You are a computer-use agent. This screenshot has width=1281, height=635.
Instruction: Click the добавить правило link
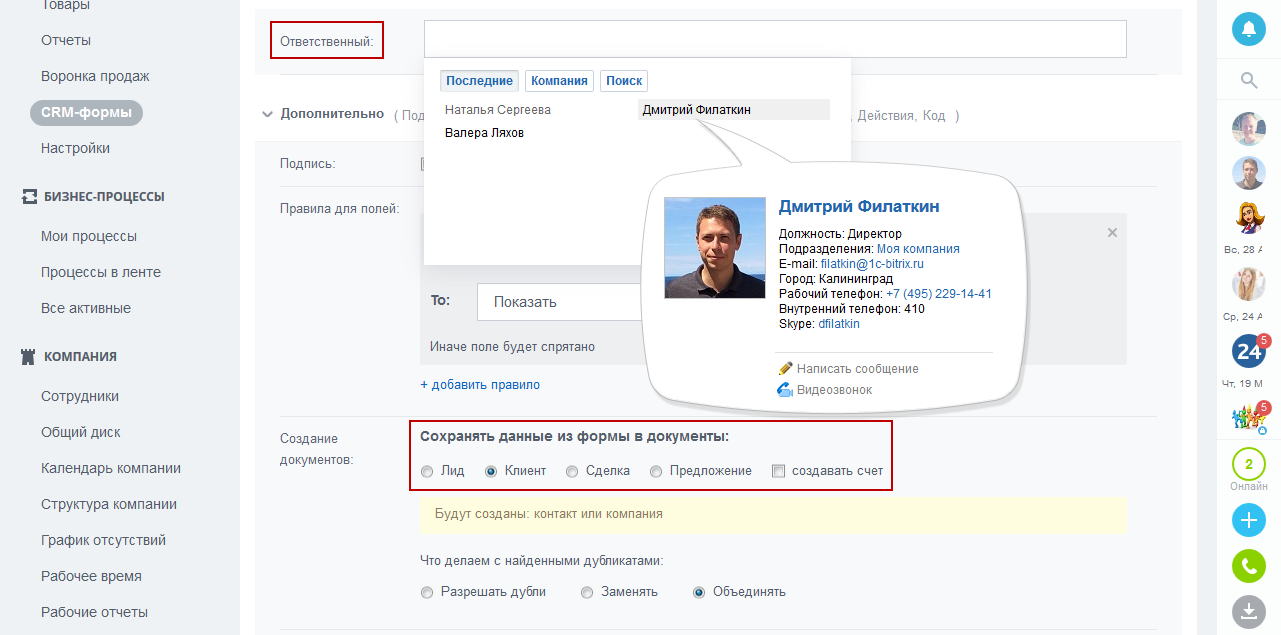[480, 385]
